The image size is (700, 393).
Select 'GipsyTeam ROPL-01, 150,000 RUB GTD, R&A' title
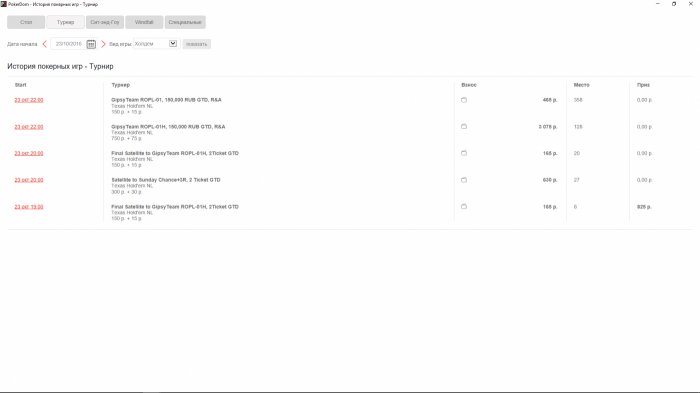coord(166,100)
